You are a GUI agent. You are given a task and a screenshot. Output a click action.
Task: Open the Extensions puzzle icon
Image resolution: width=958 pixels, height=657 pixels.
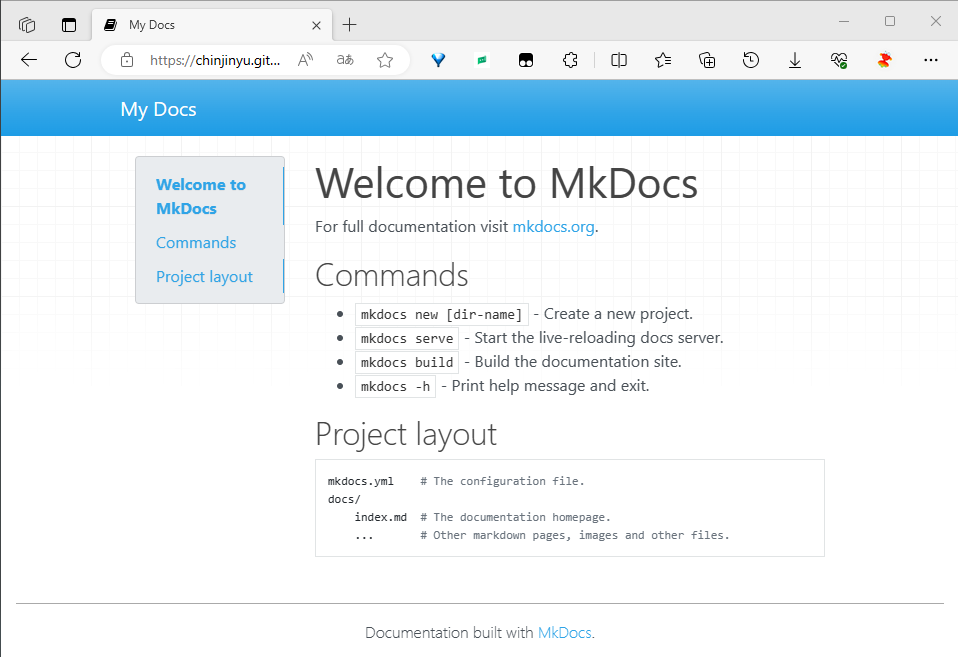click(570, 60)
